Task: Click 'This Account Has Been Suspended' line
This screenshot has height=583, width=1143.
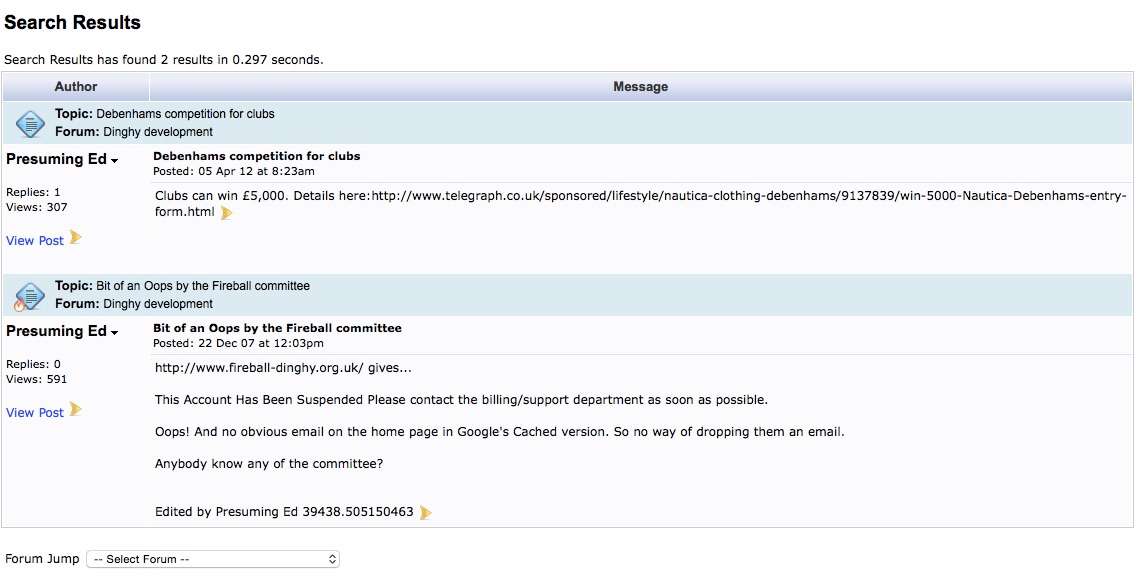Action: tap(461, 400)
